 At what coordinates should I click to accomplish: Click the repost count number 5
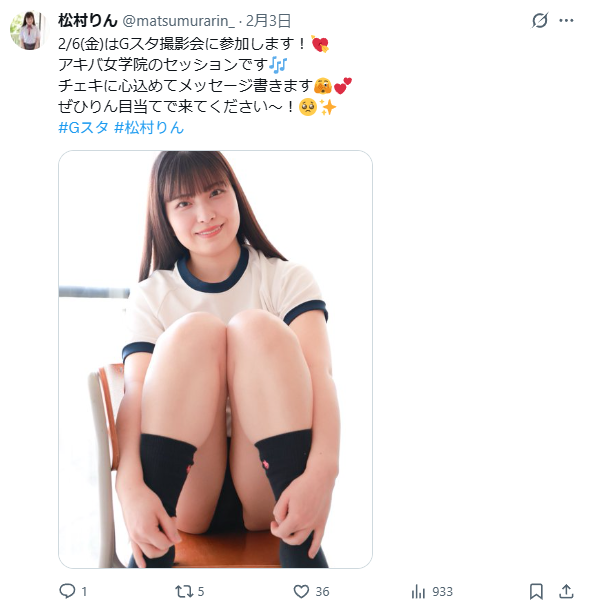[x=201, y=591]
